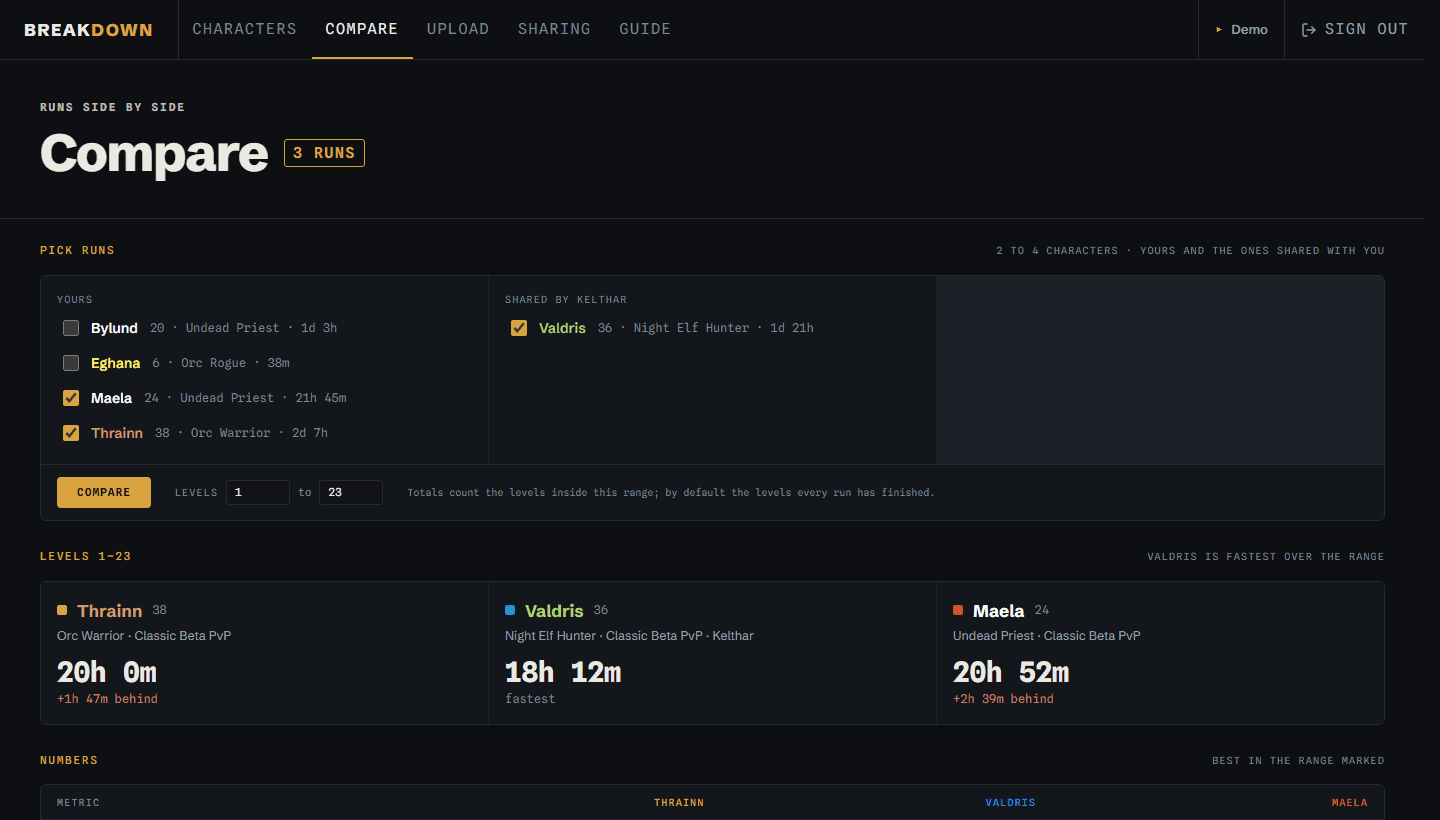The height and width of the screenshot is (820, 1440).
Task: Click the METRIC column header
Action: 78,803
